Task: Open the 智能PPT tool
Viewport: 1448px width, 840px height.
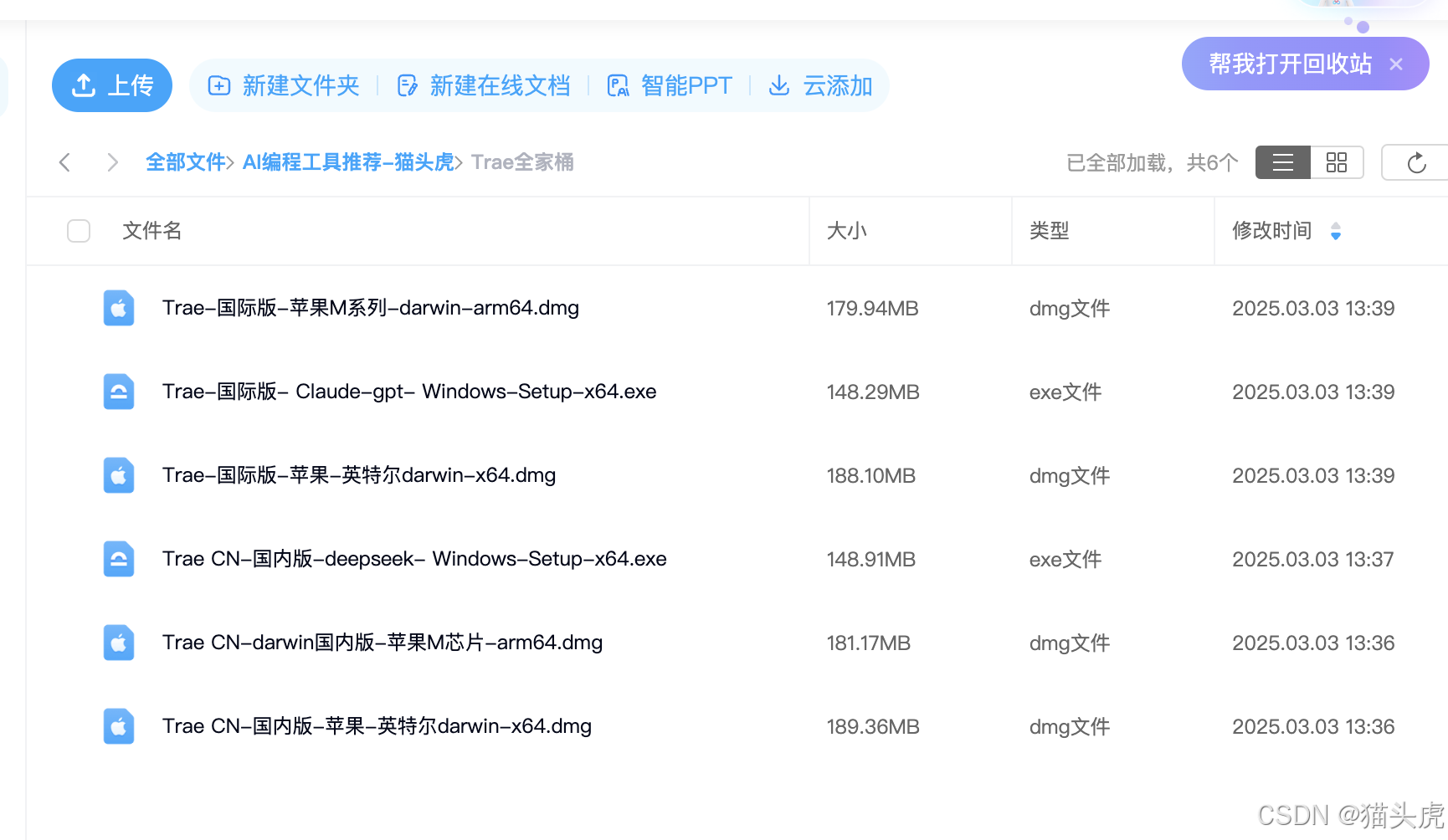Action: click(x=670, y=85)
